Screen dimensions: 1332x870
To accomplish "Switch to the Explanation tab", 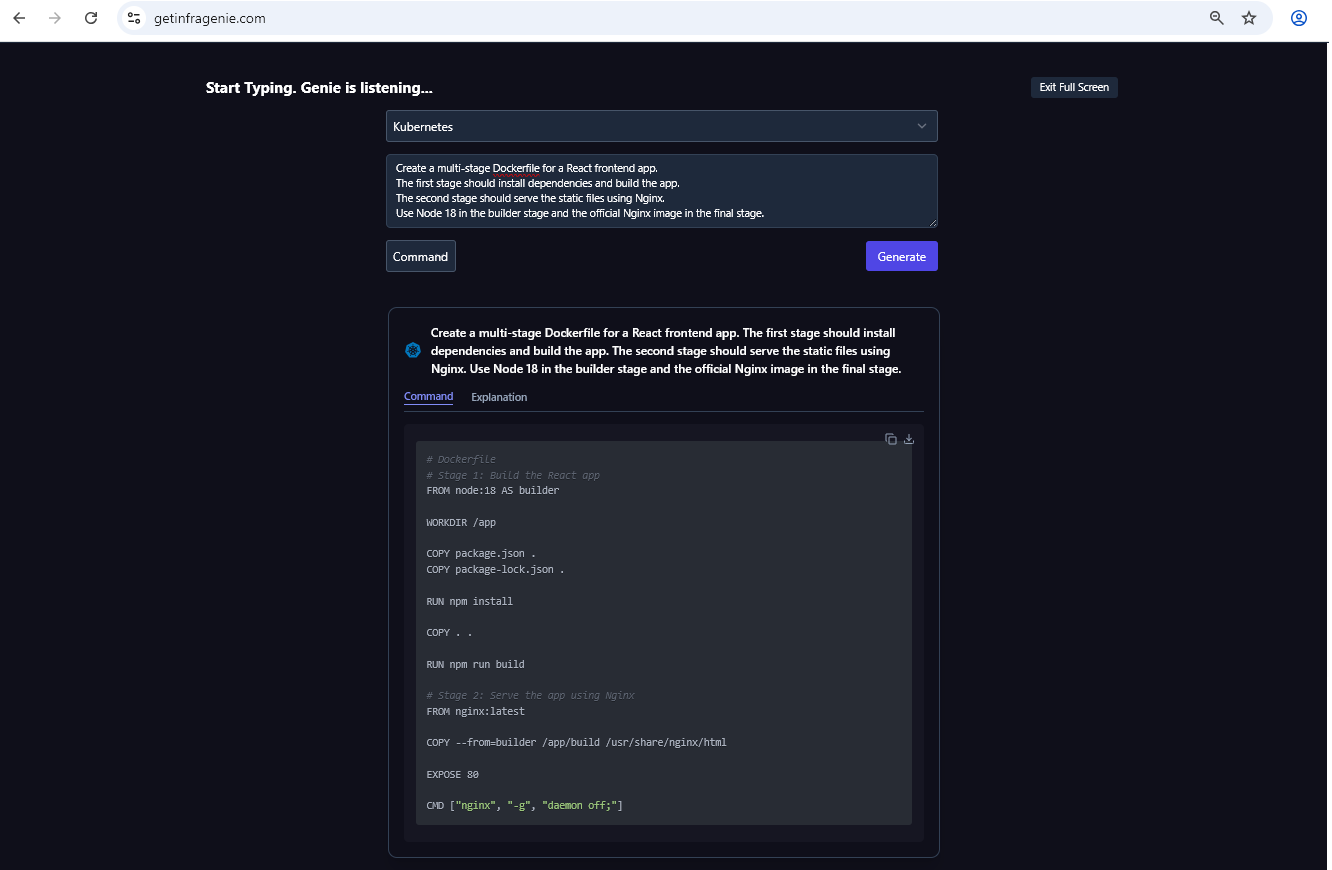I will point(499,397).
